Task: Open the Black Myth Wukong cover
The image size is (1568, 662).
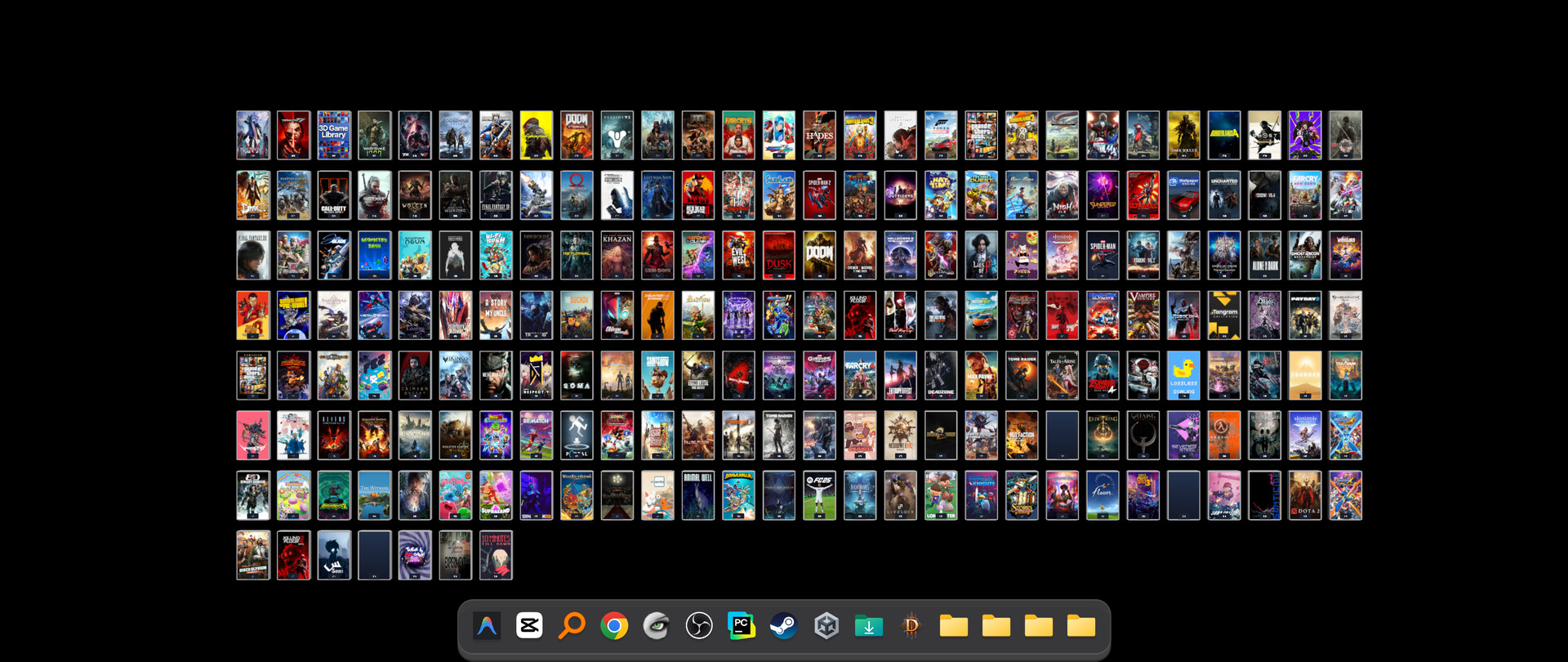Action: coord(456,195)
